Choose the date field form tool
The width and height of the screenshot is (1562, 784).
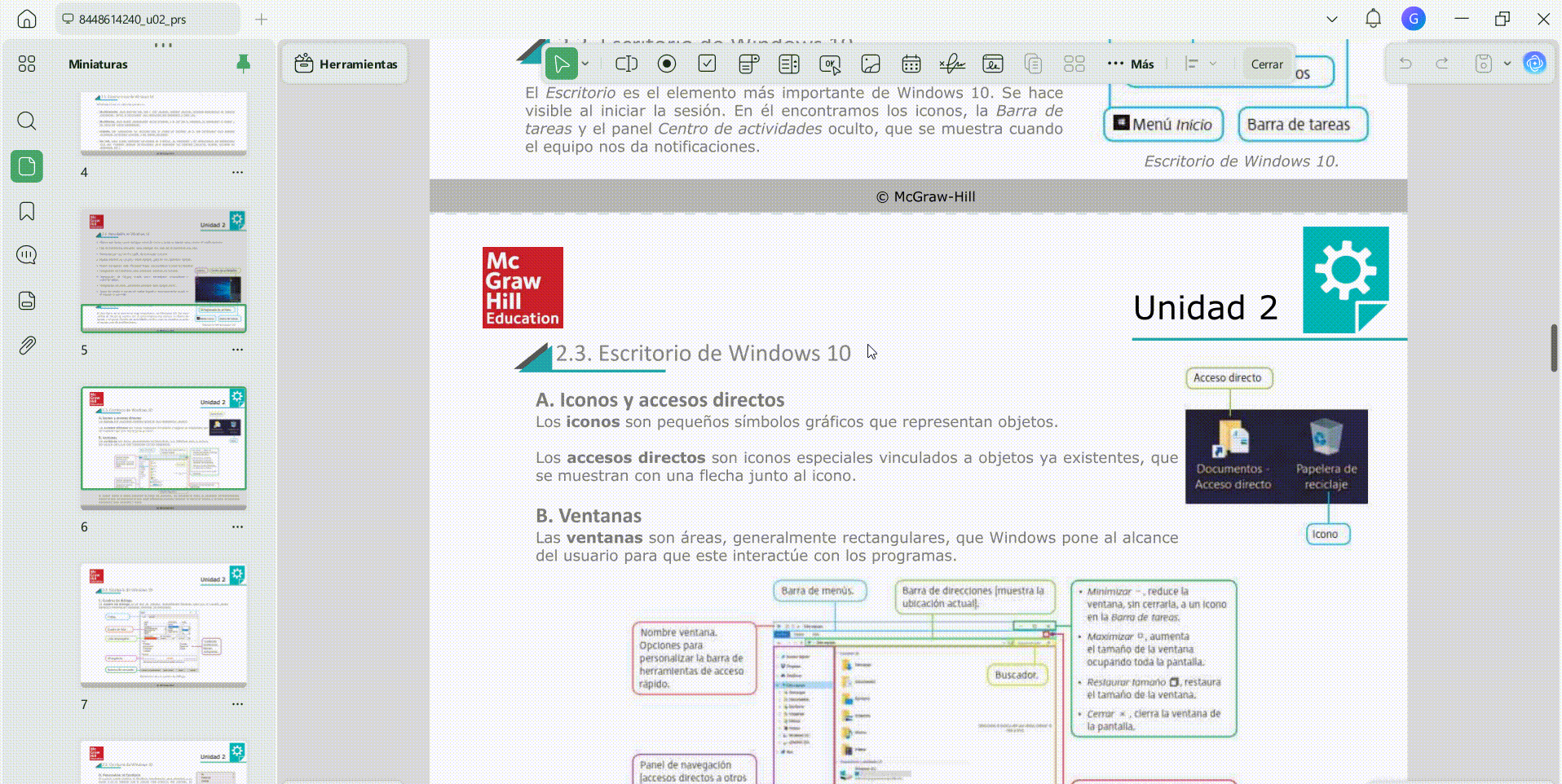coord(911,64)
